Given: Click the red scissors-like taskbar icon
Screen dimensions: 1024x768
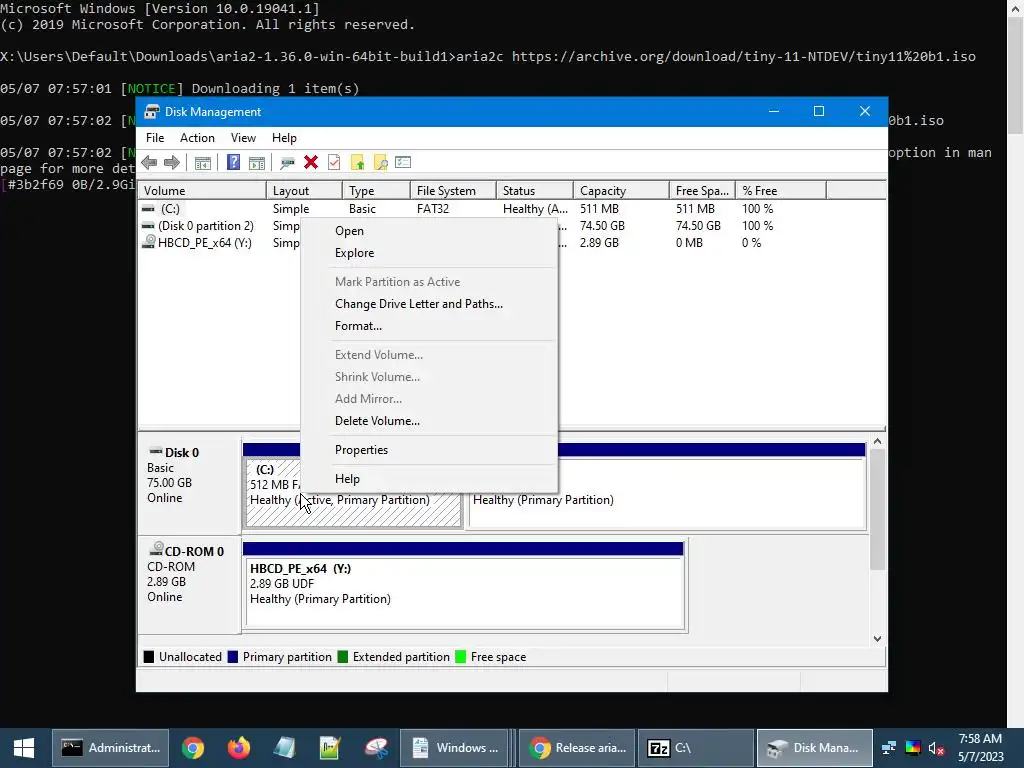Looking at the screenshot, I should pos(376,748).
